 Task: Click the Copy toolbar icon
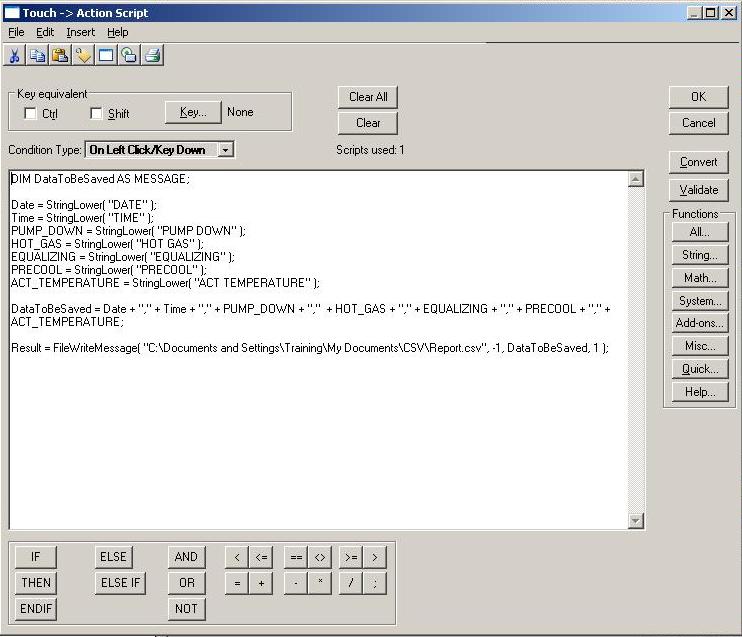[x=37, y=55]
